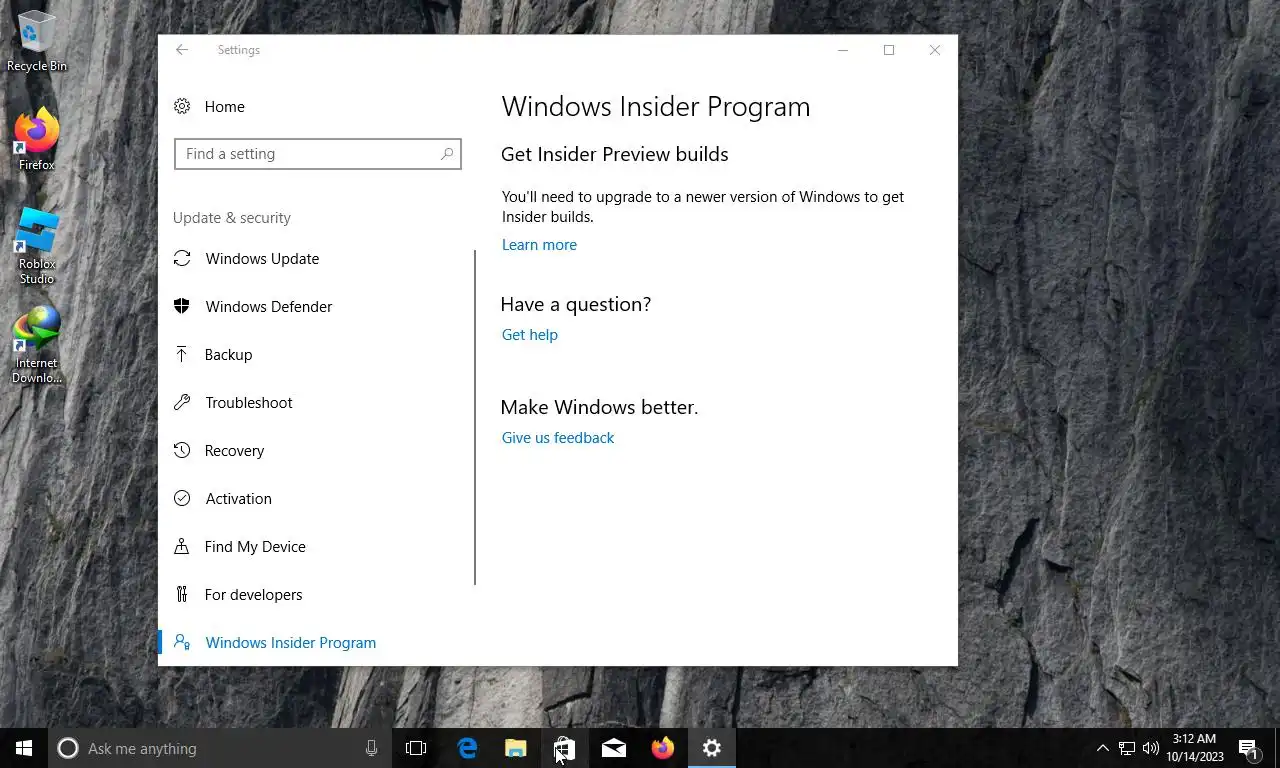Click the search magnifier in Find a setting

[x=447, y=154]
